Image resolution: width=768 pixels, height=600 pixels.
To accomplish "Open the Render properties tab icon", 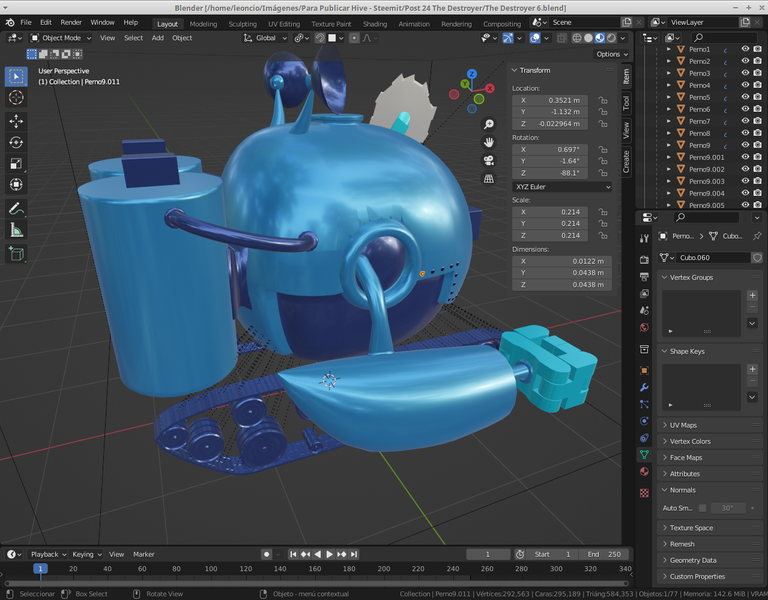I will [x=644, y=260].
